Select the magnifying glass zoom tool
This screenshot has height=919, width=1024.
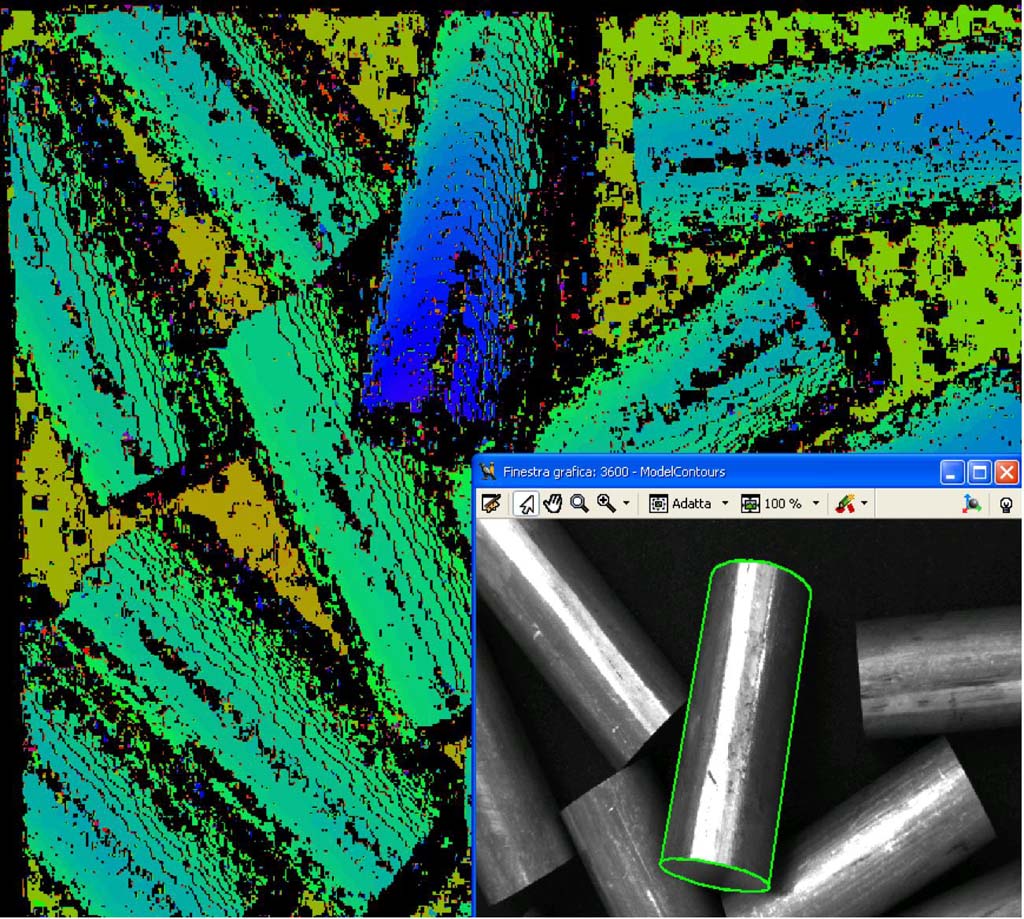579,504
